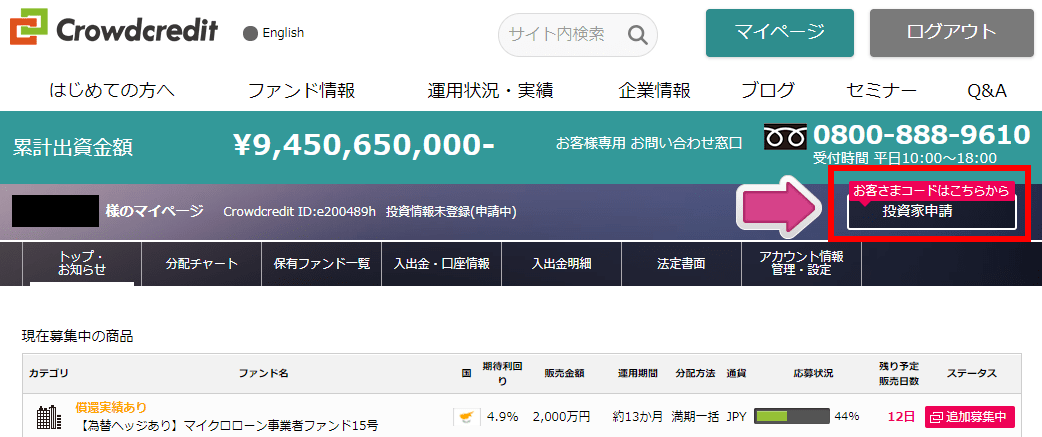Click 残り予定販売日数 column header
This screenshot has width=1042, height=437.
click(x=899, y=373)
